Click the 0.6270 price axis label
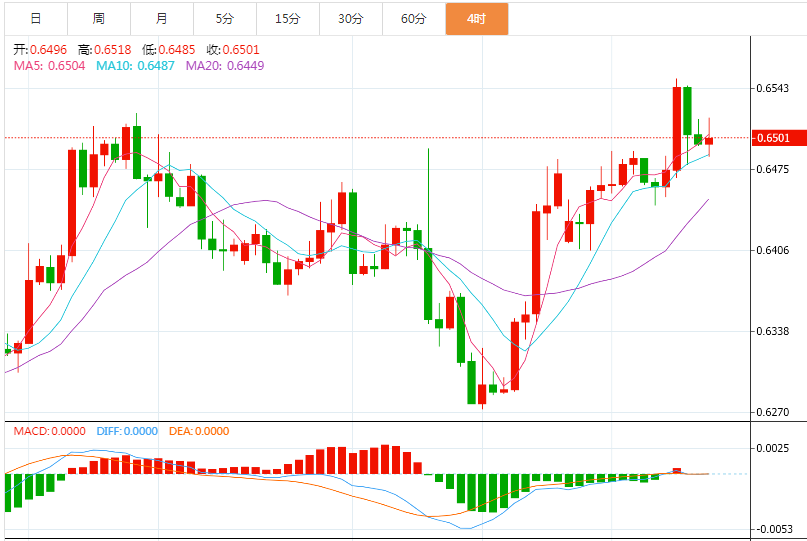 point(772,412)
